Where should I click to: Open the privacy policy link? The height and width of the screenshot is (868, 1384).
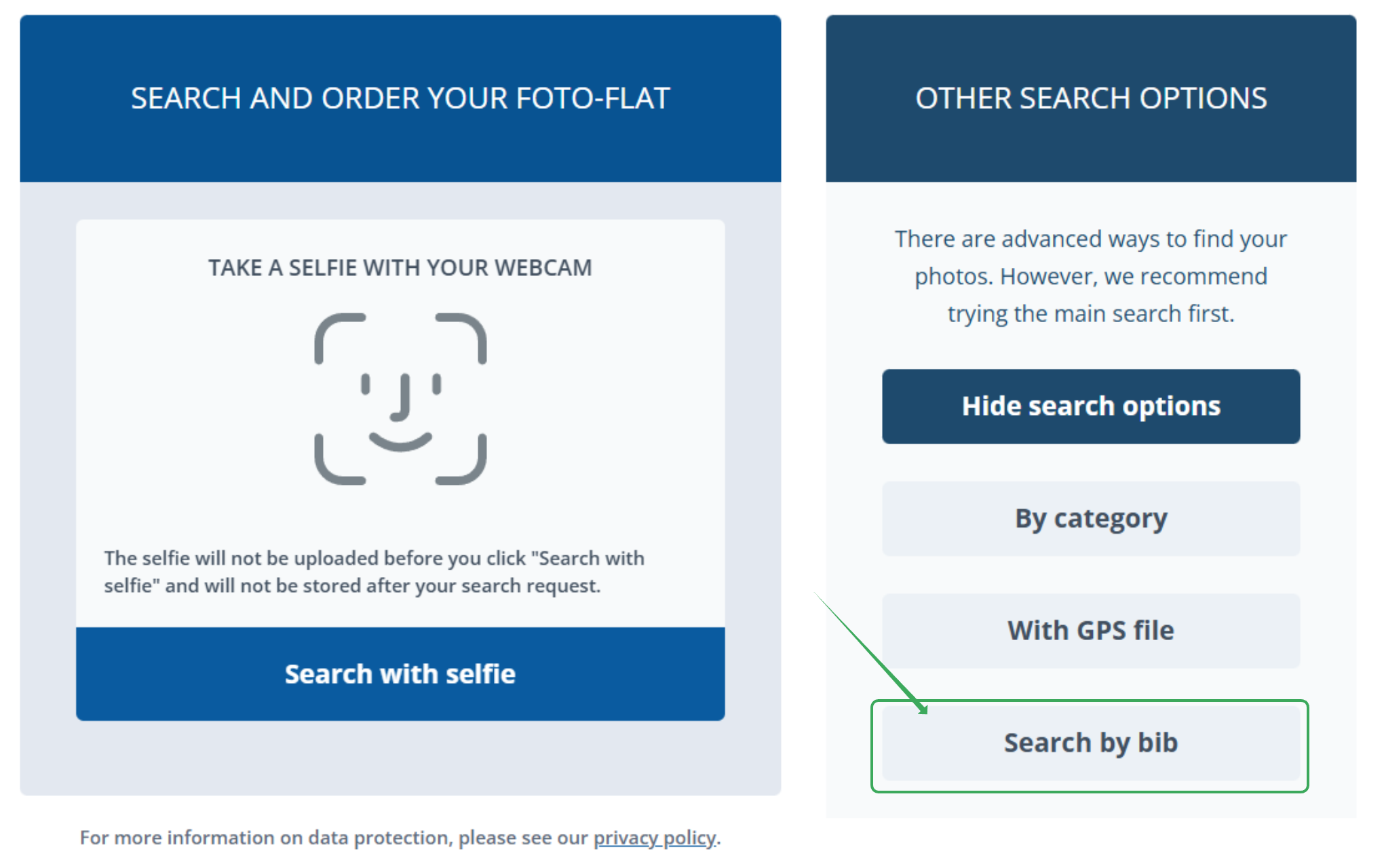pos(654,838)
